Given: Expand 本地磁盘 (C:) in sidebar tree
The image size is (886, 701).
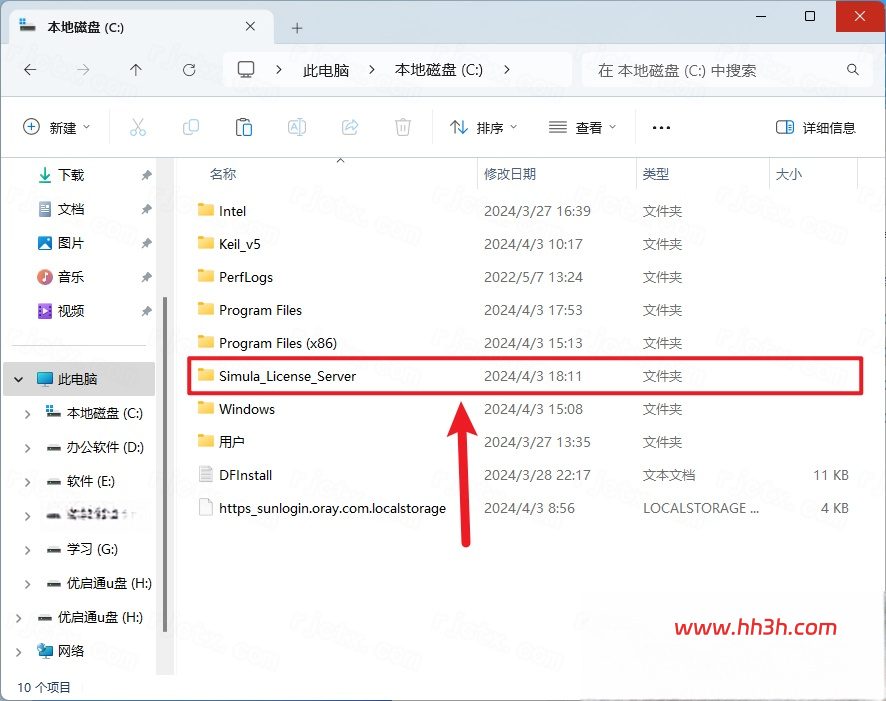Looking at the screenshot, I should (28, 414).
